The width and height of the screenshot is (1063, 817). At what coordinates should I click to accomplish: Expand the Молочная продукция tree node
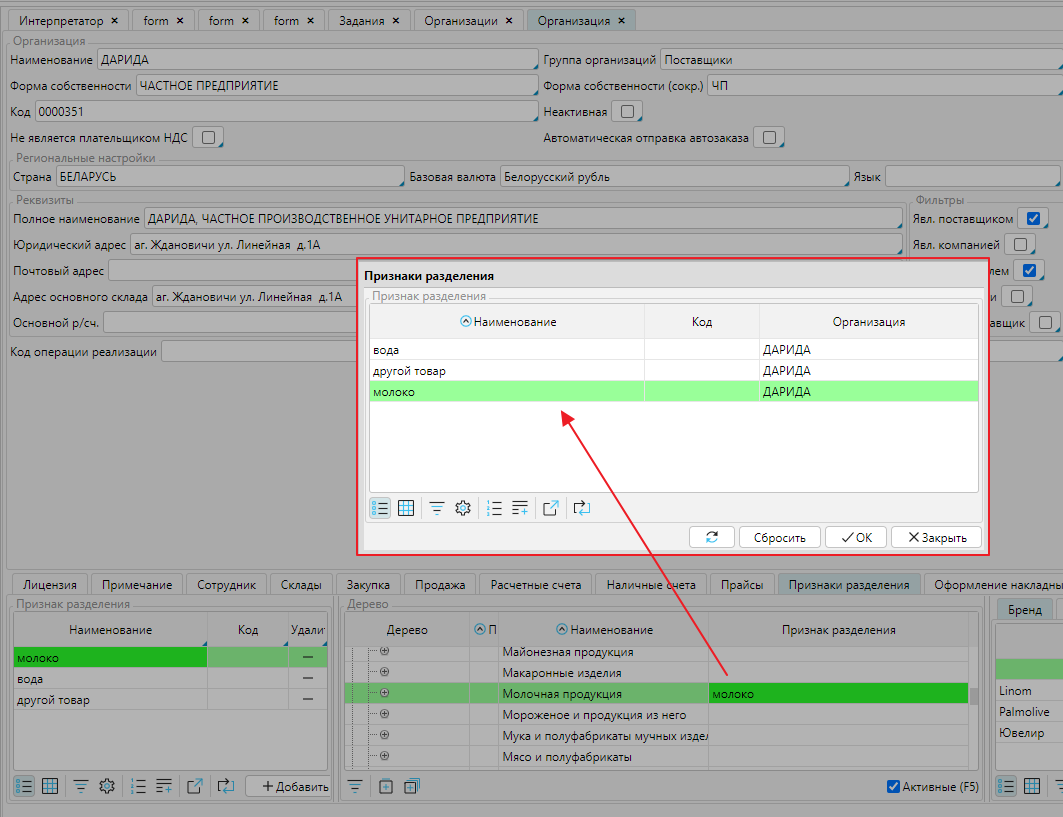[384, 693]
